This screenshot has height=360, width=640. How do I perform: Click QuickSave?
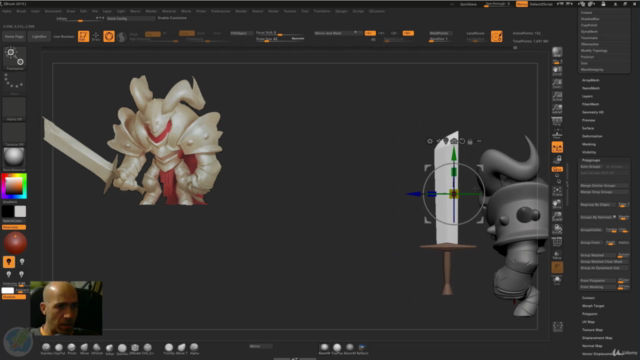coord(468,4)
